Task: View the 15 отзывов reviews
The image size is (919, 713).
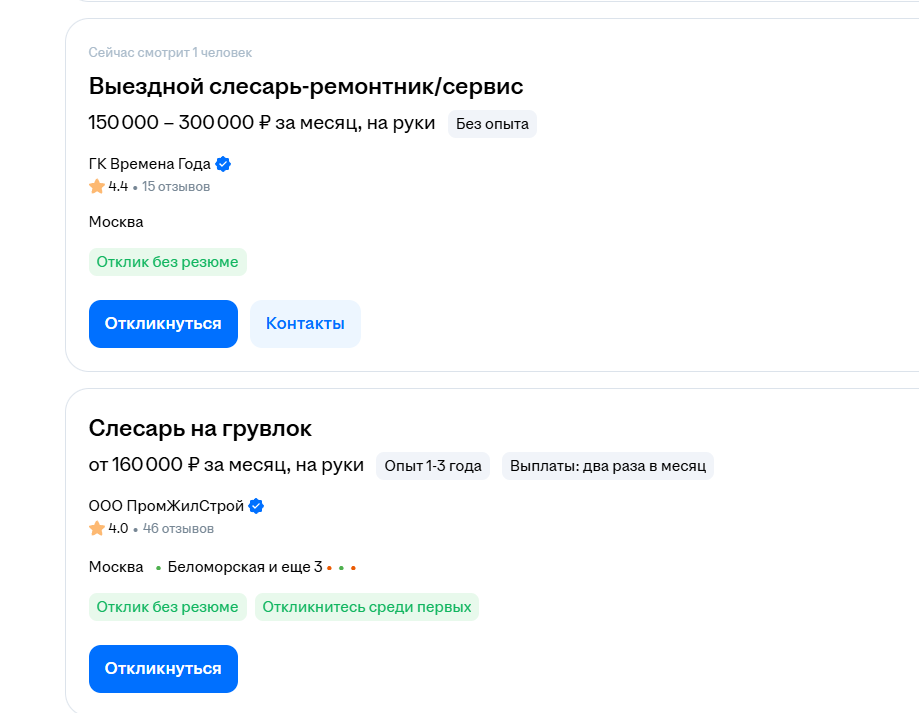Action: [x=176, y=187]
